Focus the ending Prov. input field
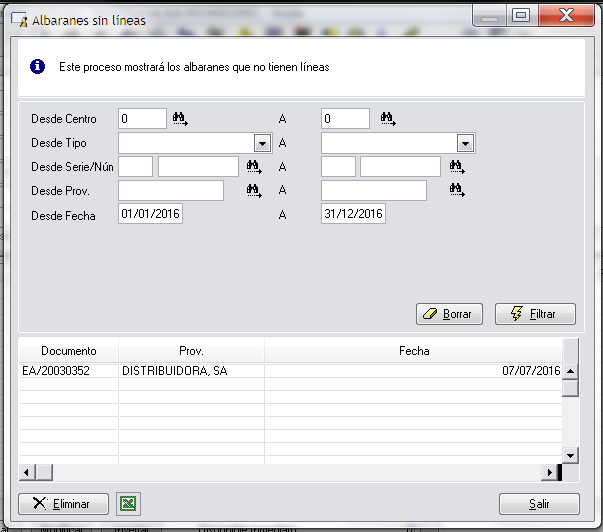 point(374,190)
